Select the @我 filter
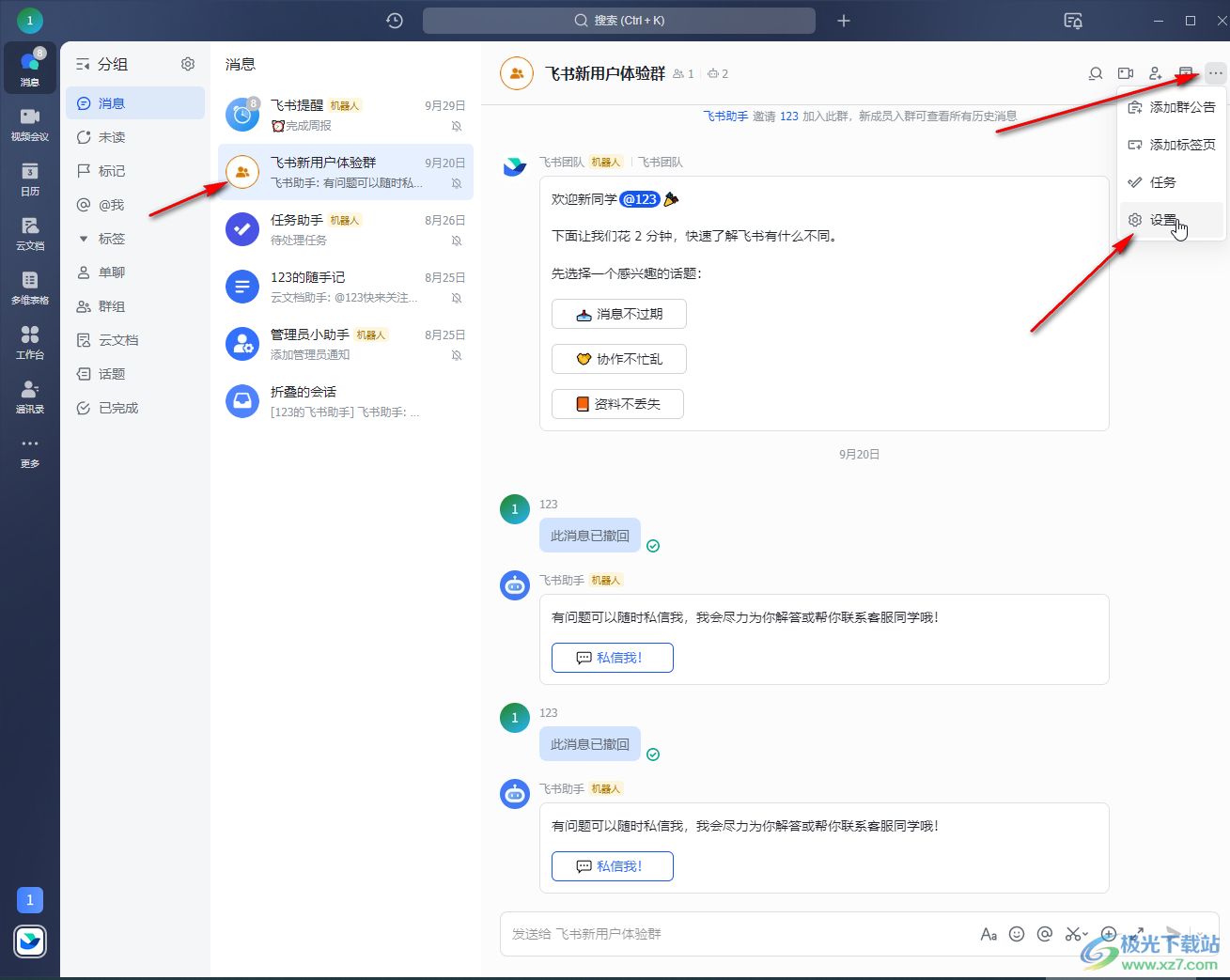Viewport: 1230px width, 980px height. point(135,205)
